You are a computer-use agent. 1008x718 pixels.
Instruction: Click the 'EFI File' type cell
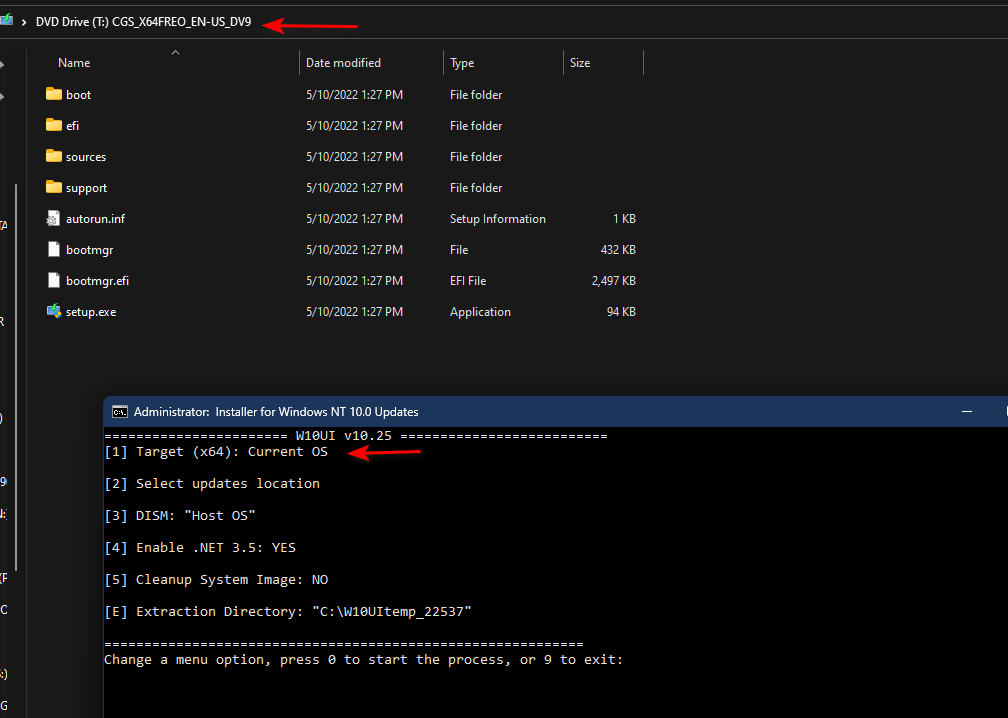point(468,281)
